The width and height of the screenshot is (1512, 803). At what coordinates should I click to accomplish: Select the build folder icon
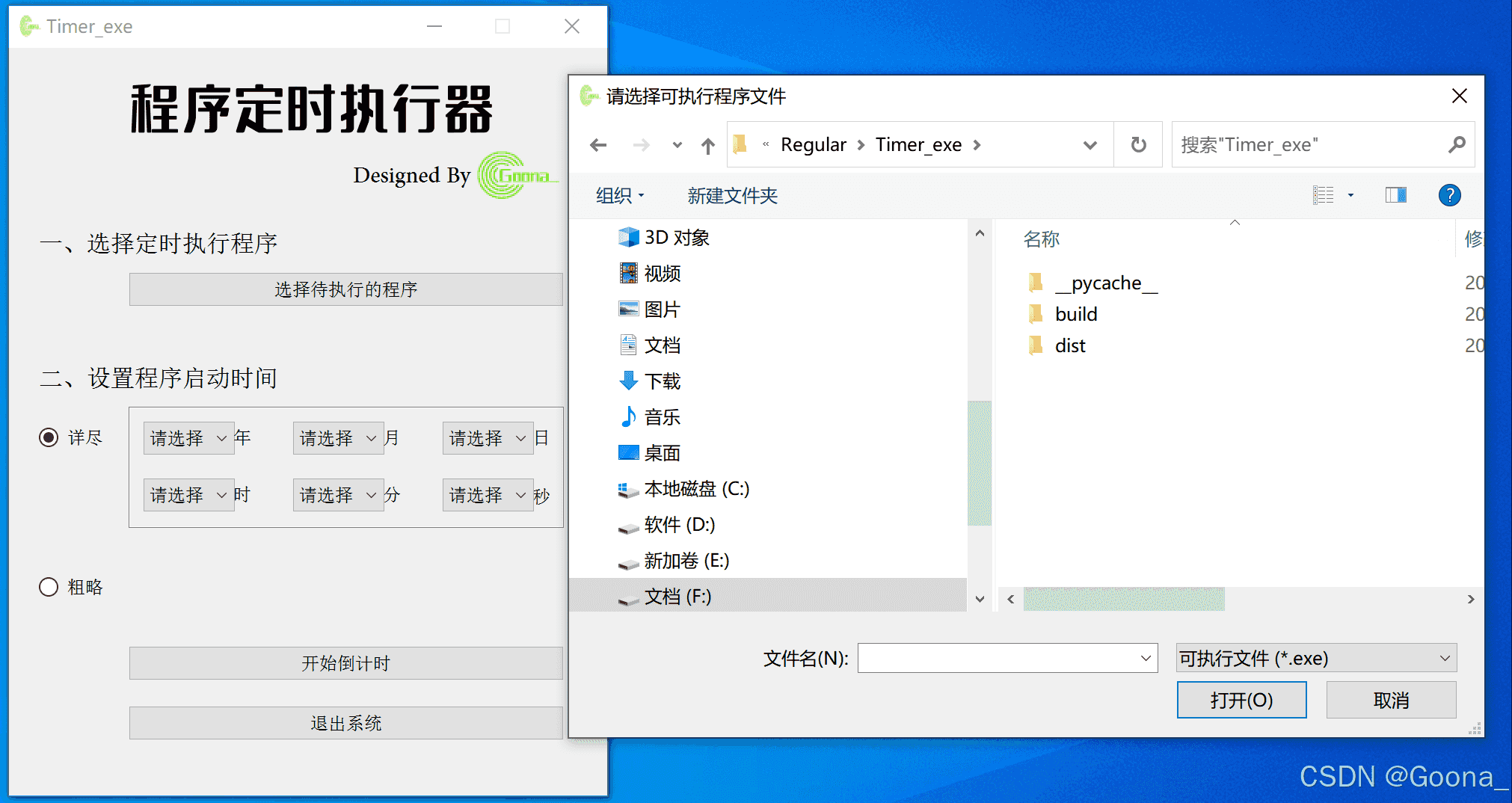coord(1036,314)
